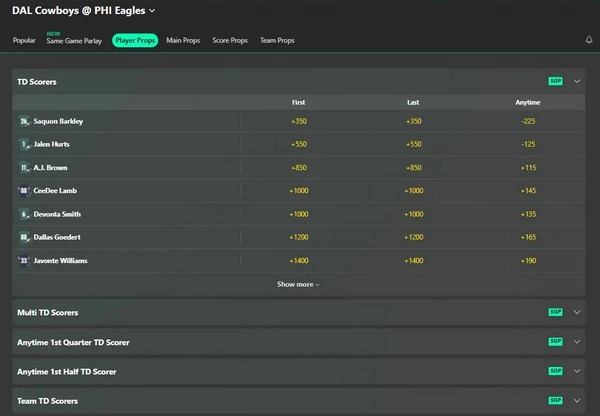Viewport: 600px width, 416px height.
Task: Click Saquon Barkley's jersey icon
Action: tap(24, 121)
